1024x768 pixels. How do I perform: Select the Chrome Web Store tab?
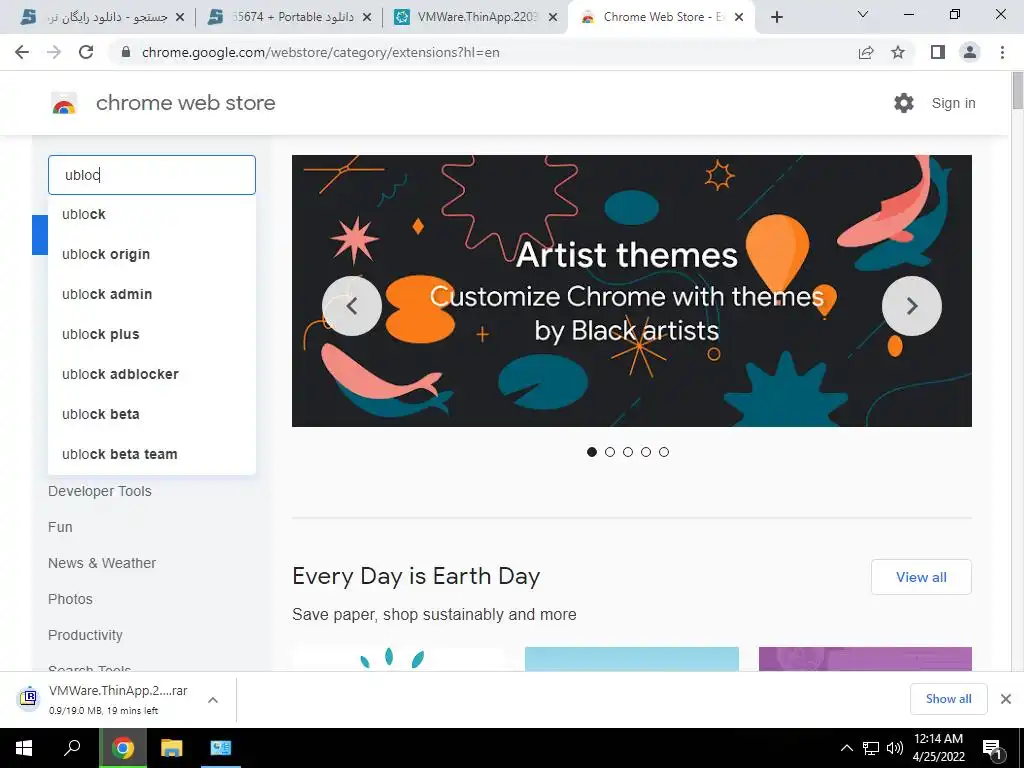[x=661, y=17]
